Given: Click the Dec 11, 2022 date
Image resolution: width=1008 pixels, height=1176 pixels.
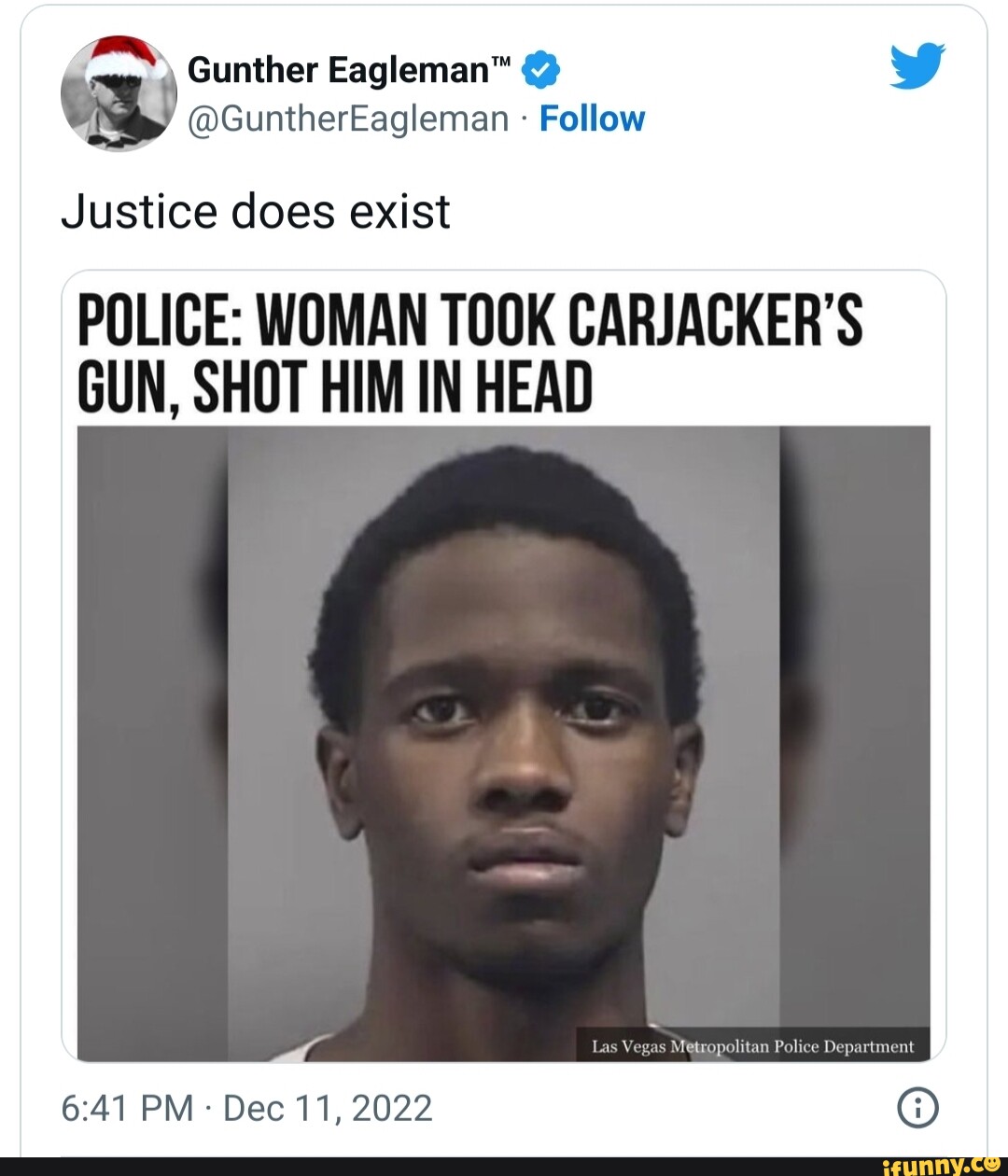Looking at the screenshot, I should (328, 1108).
